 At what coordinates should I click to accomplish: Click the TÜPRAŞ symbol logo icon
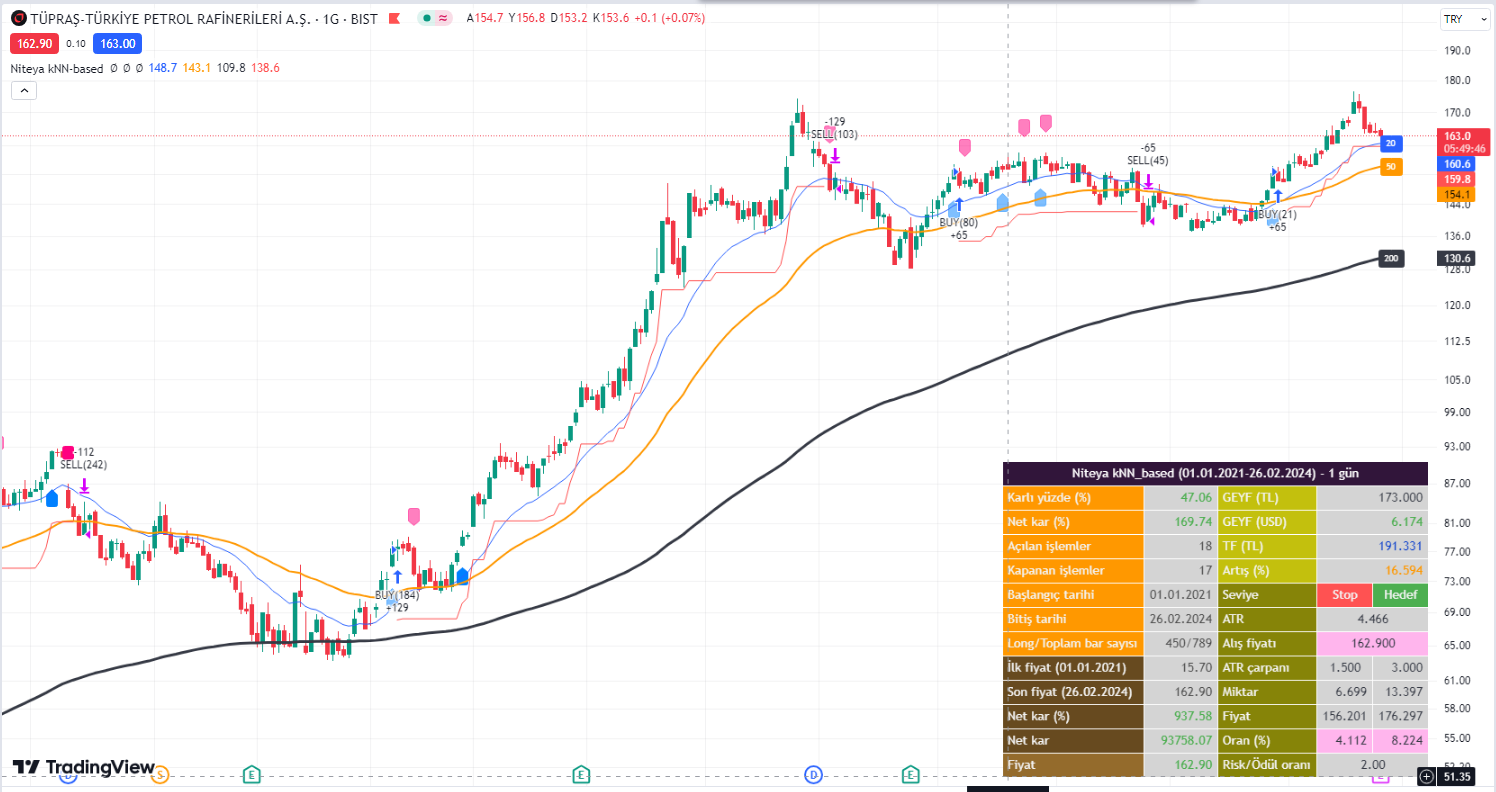click(18, 18)
